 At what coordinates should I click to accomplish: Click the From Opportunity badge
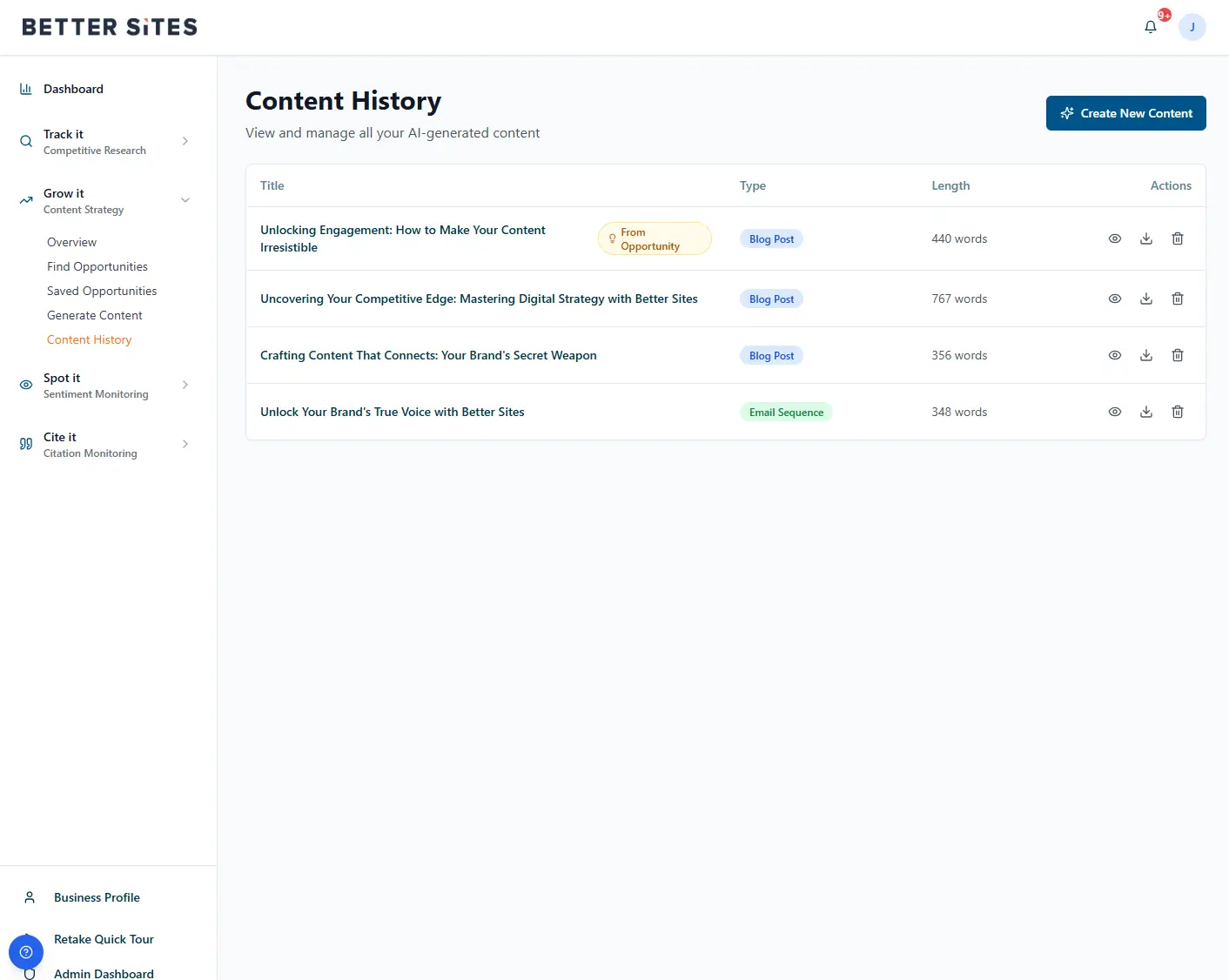[655, 239]
